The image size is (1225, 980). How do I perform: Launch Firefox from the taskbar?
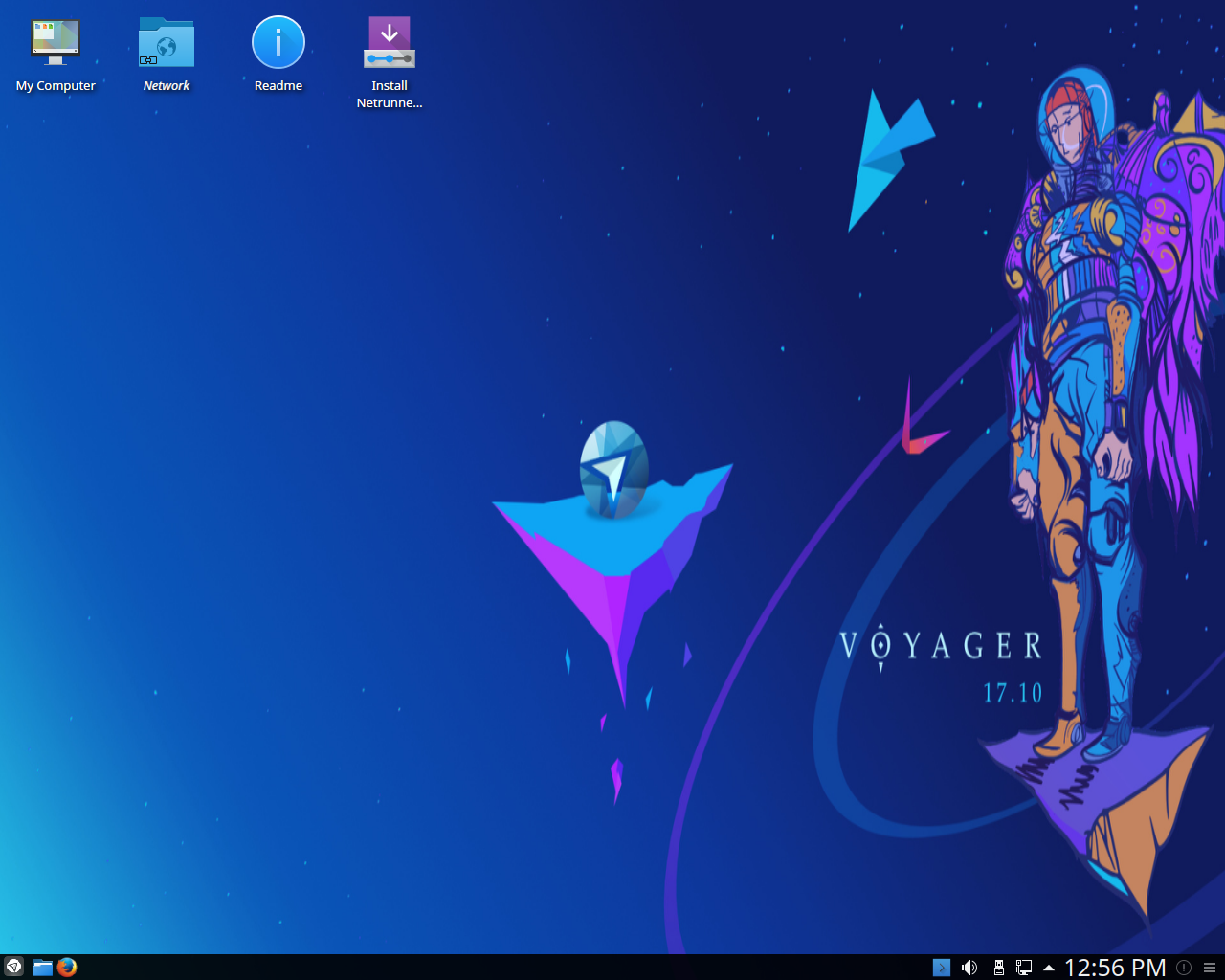click(x=67, y=967)
